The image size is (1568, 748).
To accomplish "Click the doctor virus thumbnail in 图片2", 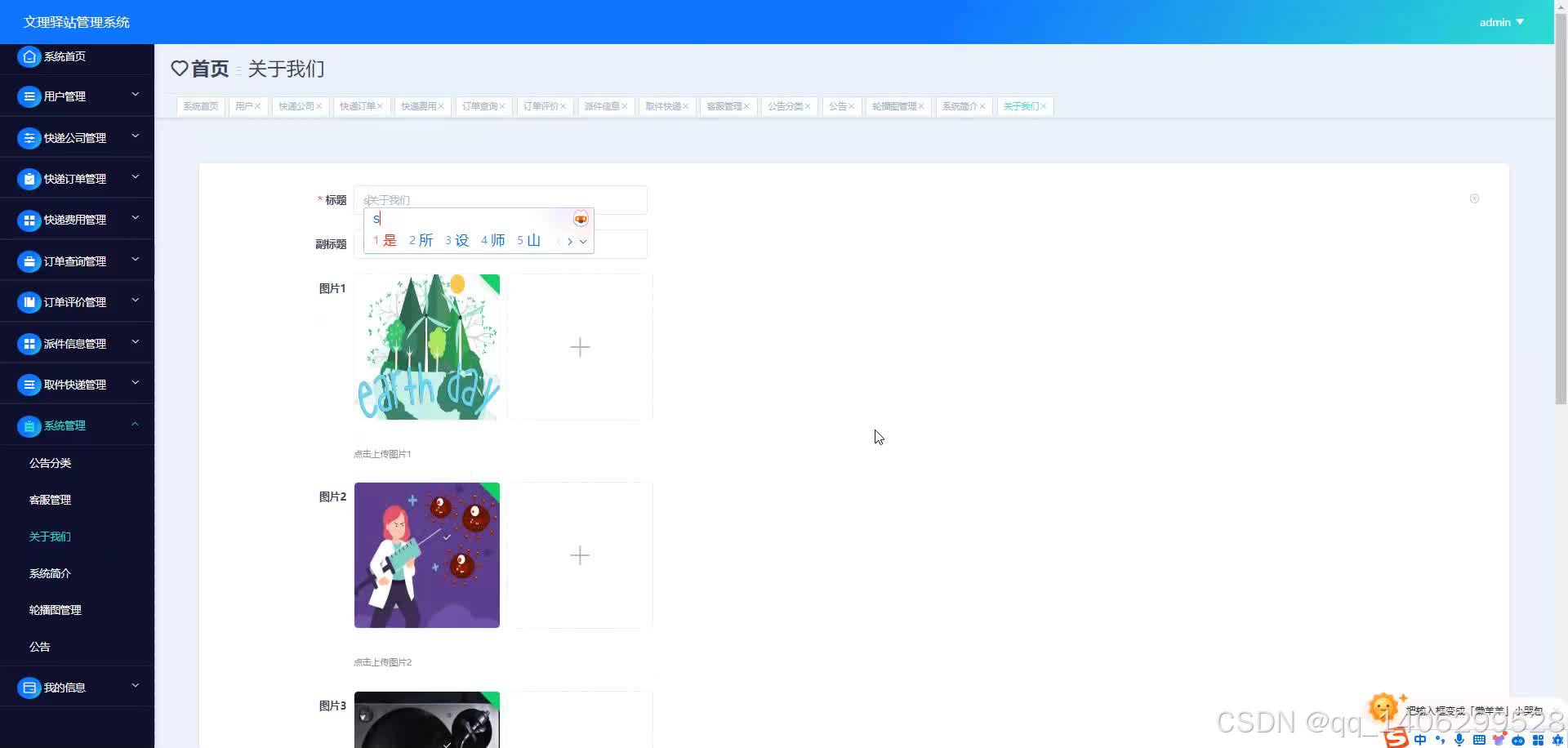I will [x=427, y=555].
